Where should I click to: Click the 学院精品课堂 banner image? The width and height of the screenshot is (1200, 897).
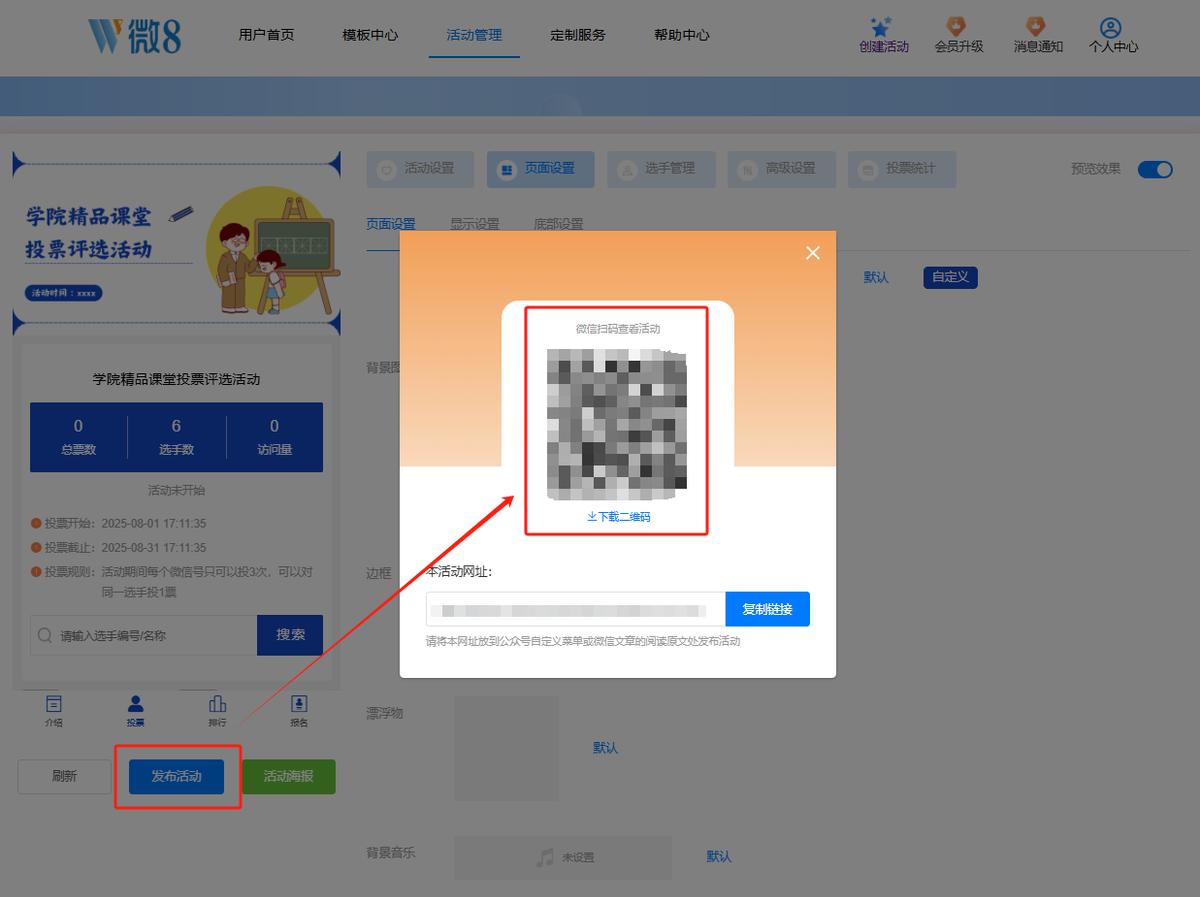176,244
